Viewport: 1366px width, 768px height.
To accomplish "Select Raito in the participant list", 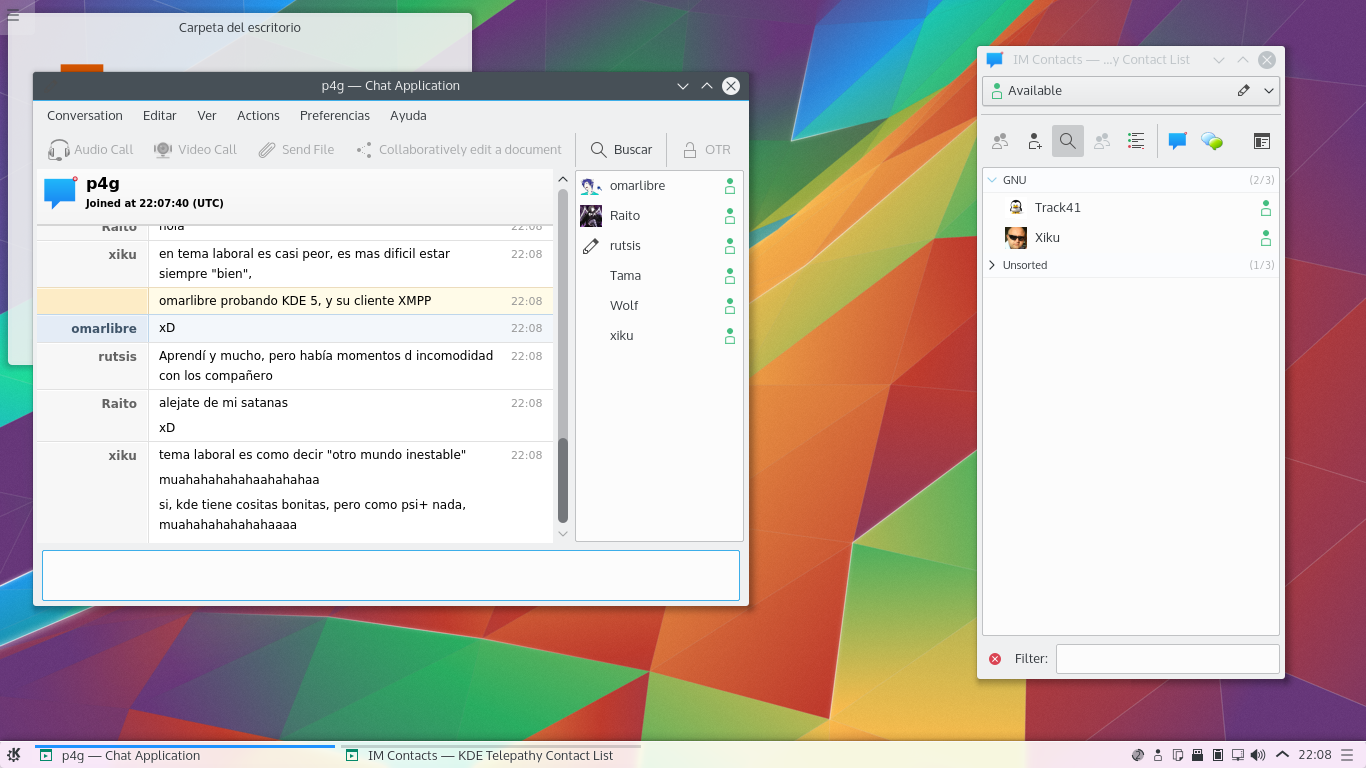I will tap(659, 216).
